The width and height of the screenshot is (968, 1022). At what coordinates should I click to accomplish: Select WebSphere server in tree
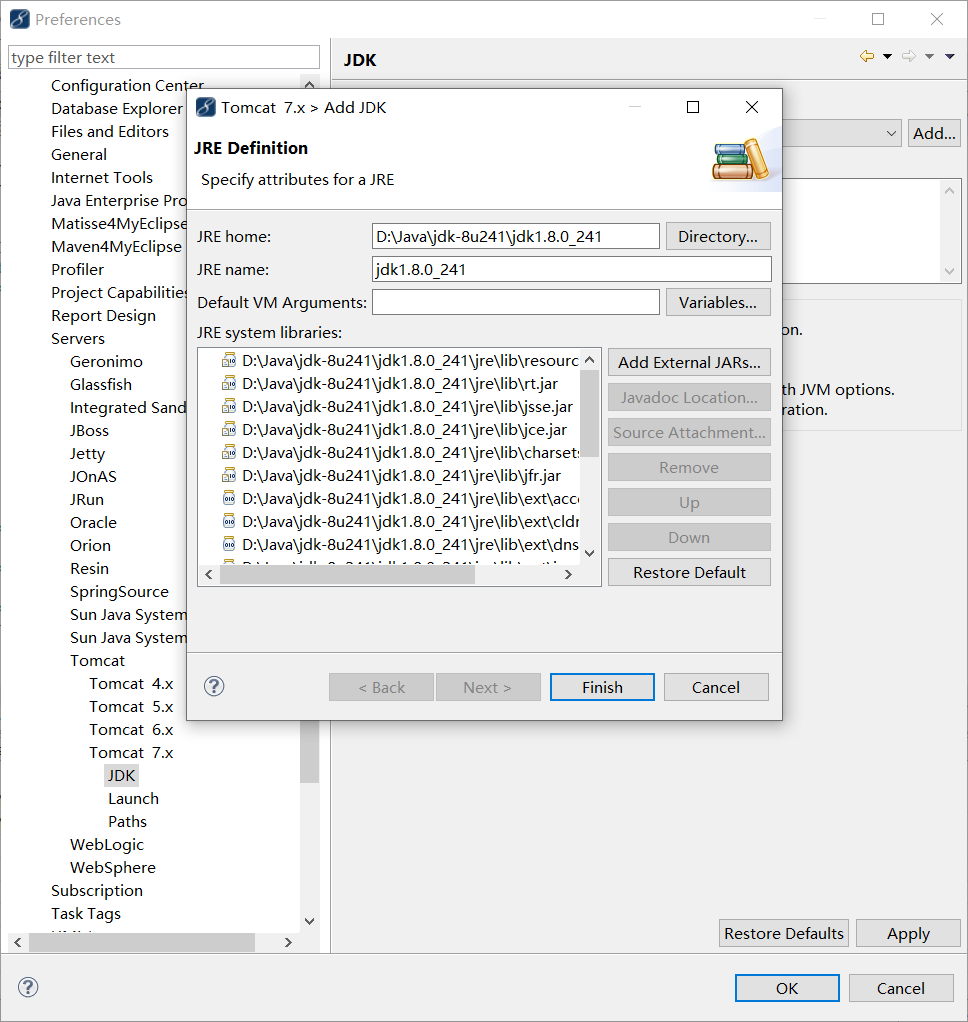(113, 868)
